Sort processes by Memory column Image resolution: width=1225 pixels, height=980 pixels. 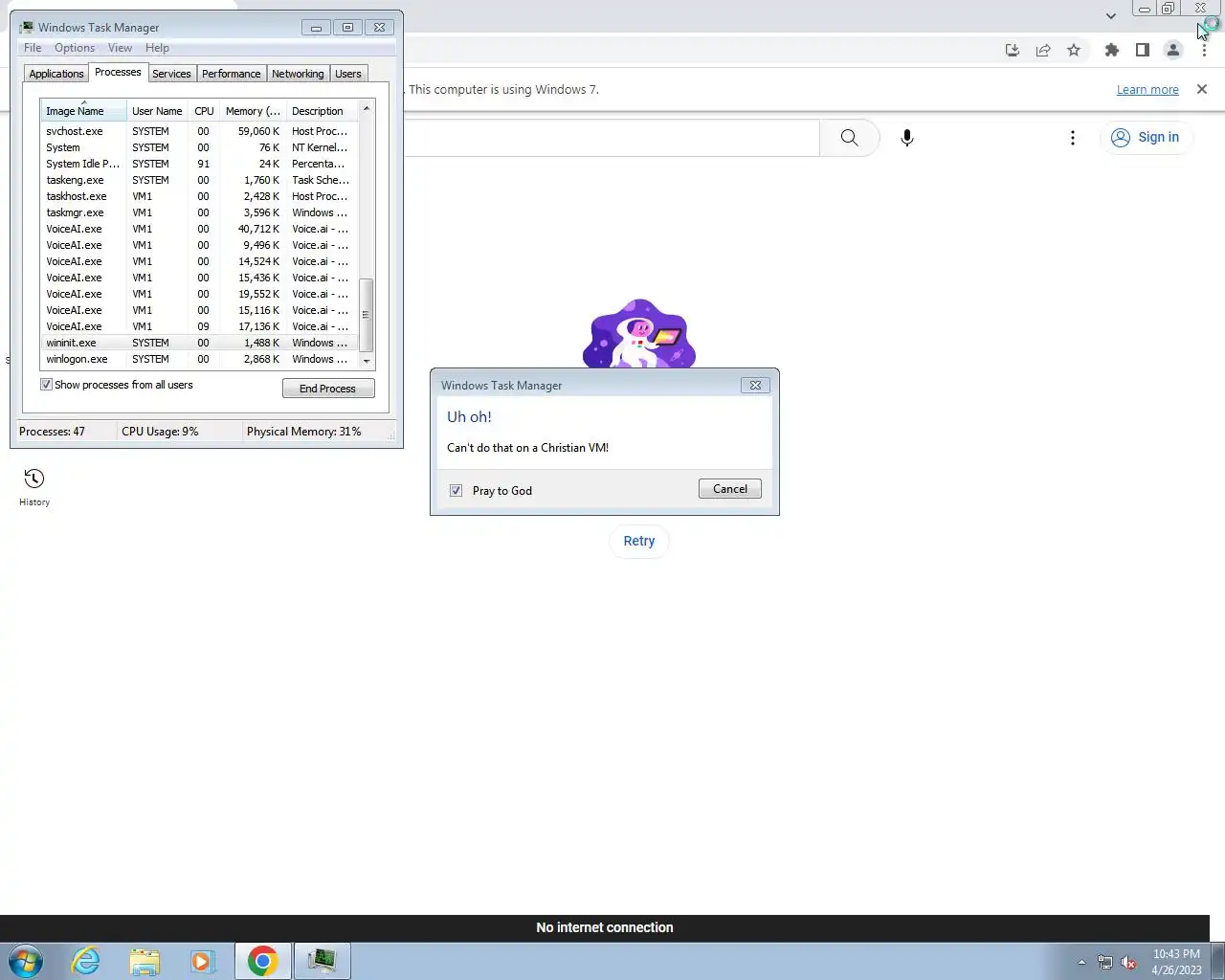coord(253,111)
